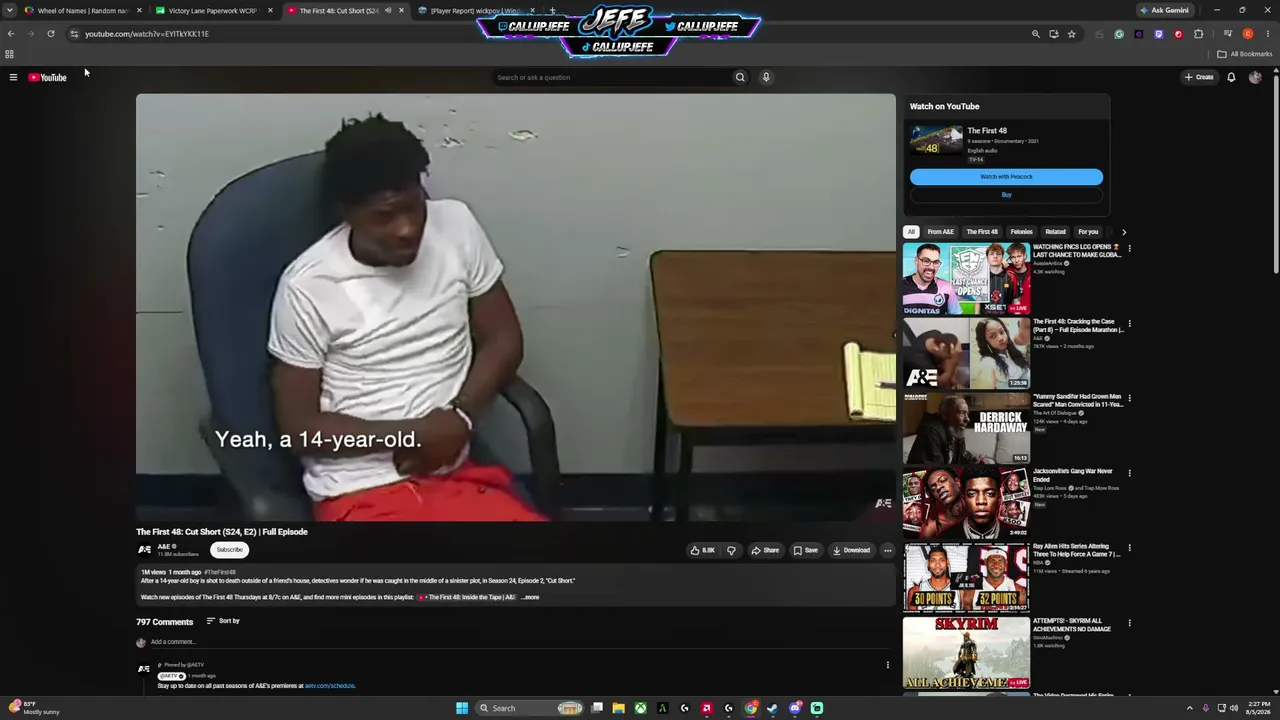Download the video
The width and height of the screenshot is (1280, 720).
coord(851,550)
